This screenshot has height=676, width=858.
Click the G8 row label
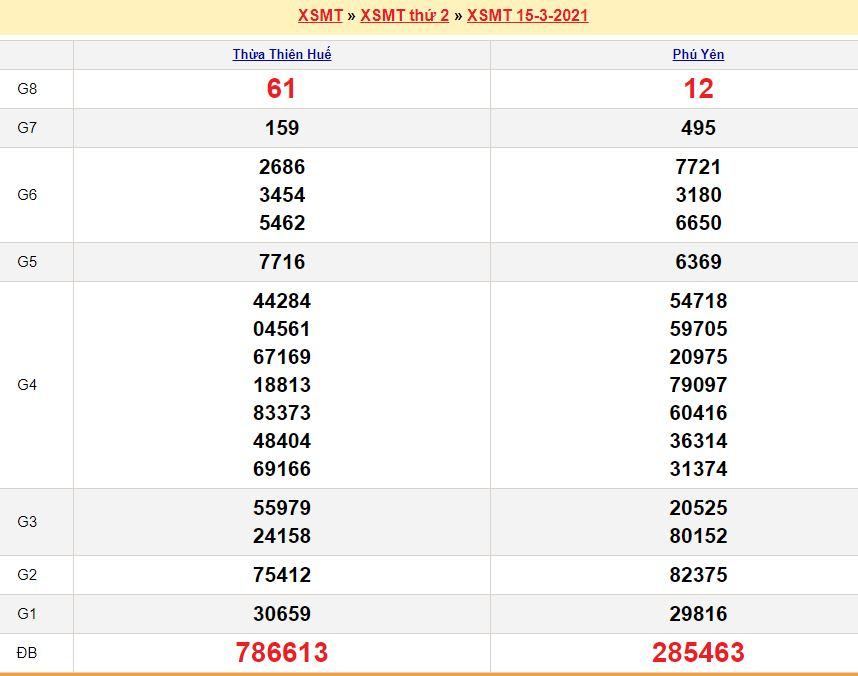27,89
